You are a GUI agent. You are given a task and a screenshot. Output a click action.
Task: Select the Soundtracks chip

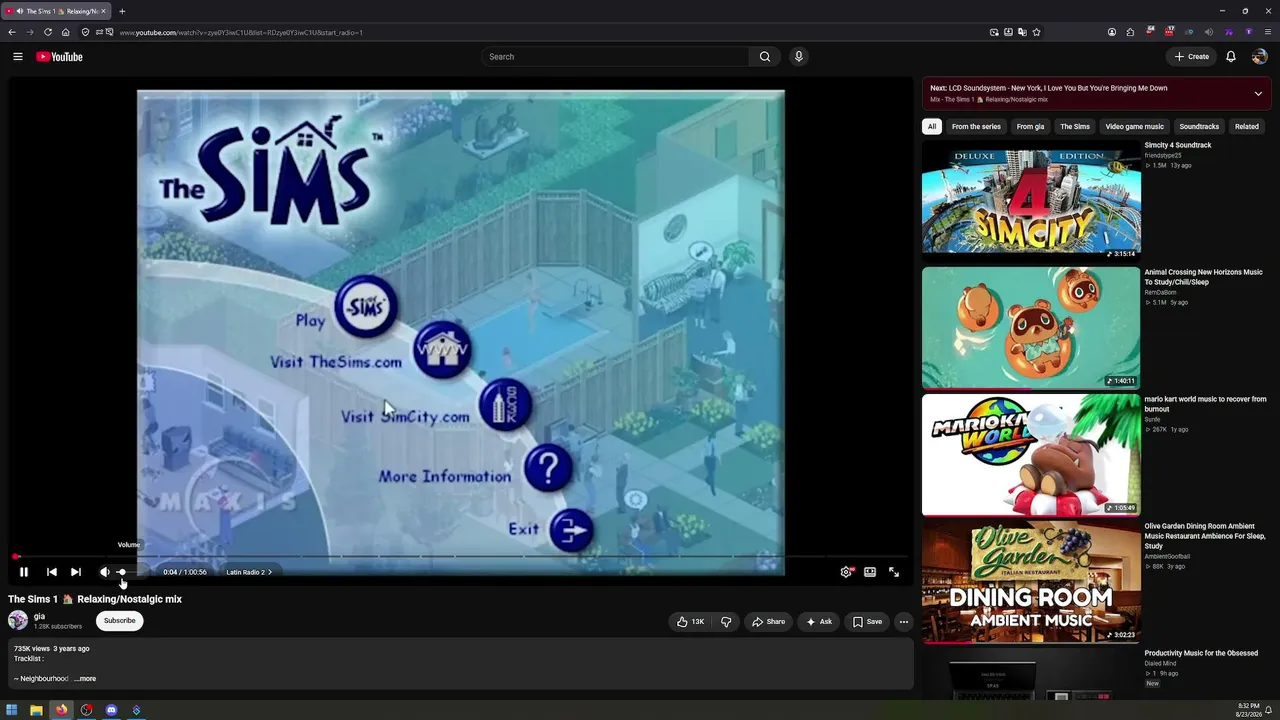click(1199, 127)
